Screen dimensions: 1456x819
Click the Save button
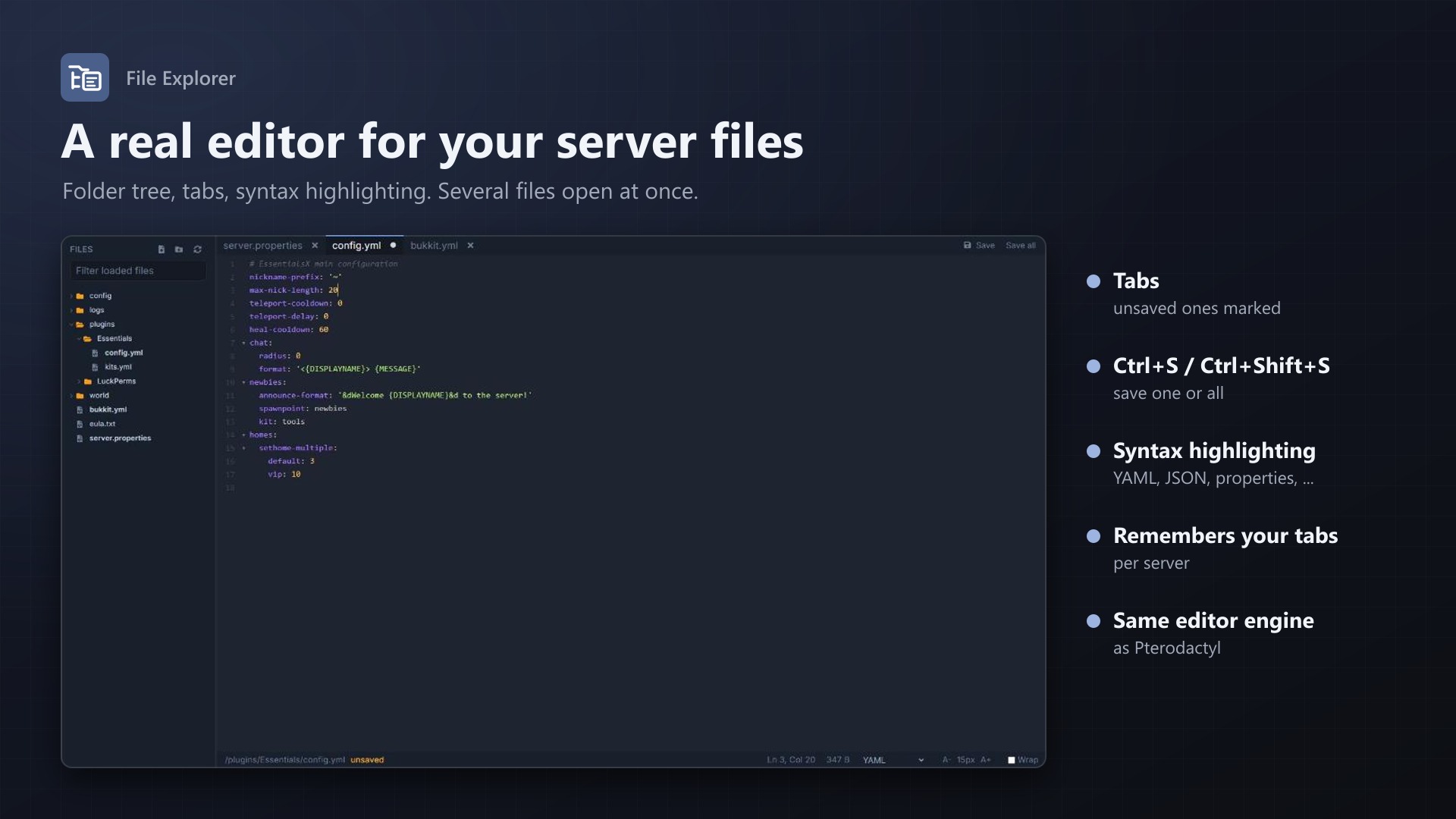coord(979,246)
